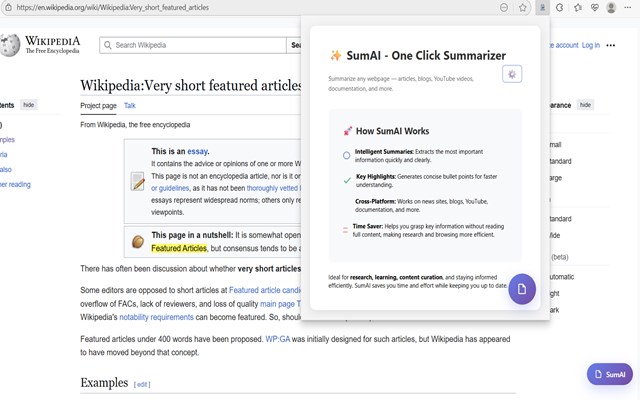Click the theme/settings button in SumAI popup
Screen dimensions: 640x400
click(x=512, y=74)
